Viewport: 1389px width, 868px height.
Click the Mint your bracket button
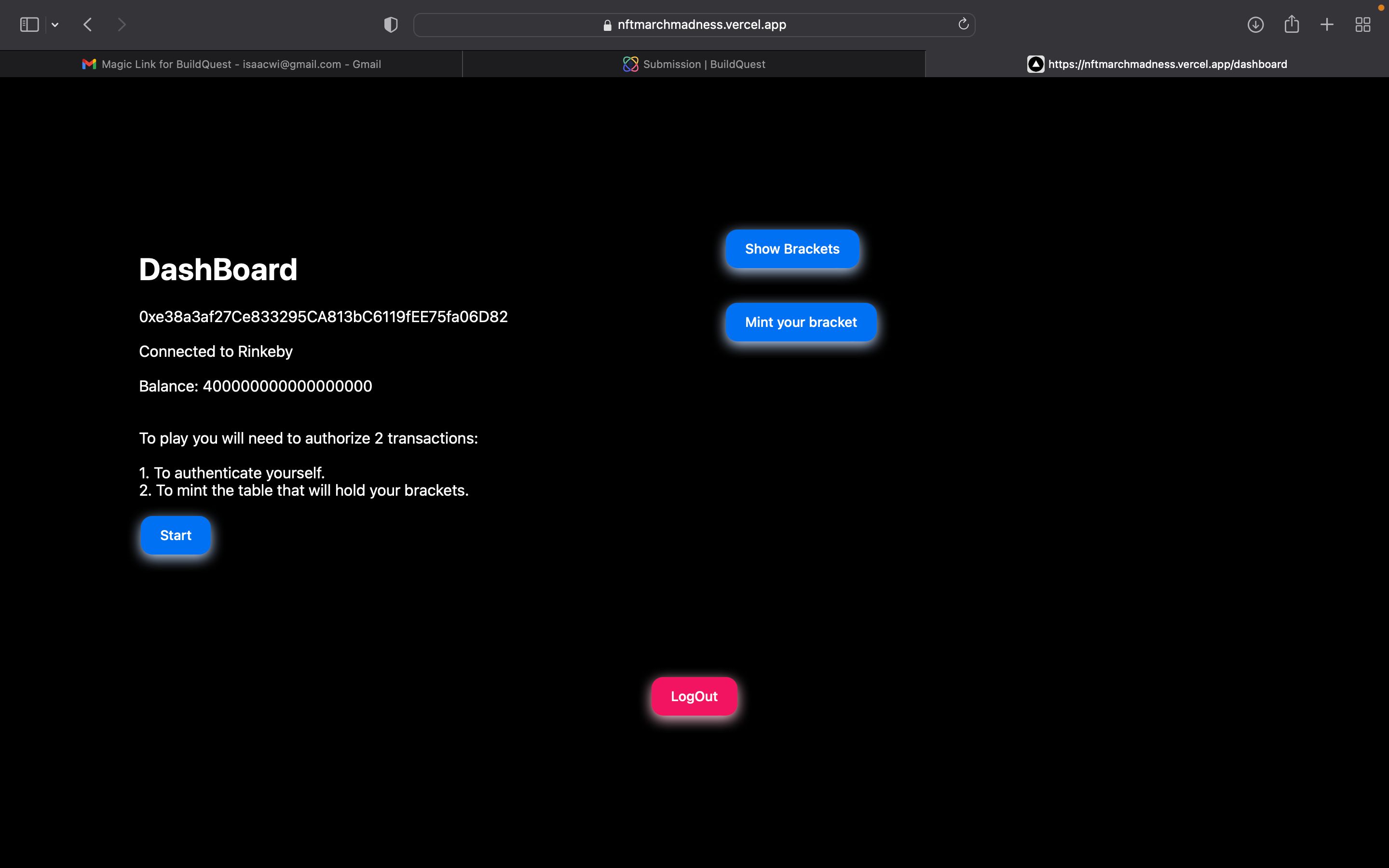click(x=801, y=322)
